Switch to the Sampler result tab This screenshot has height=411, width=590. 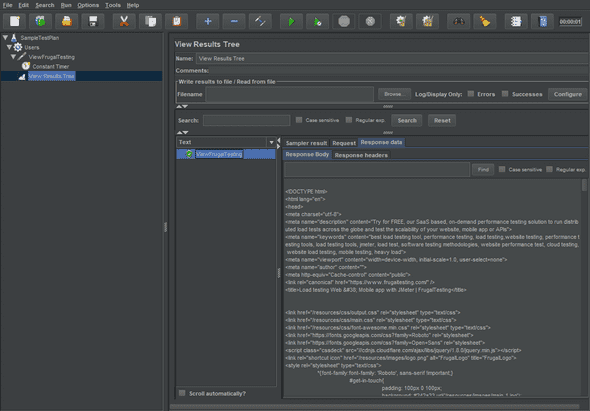(x=306, y=143)
